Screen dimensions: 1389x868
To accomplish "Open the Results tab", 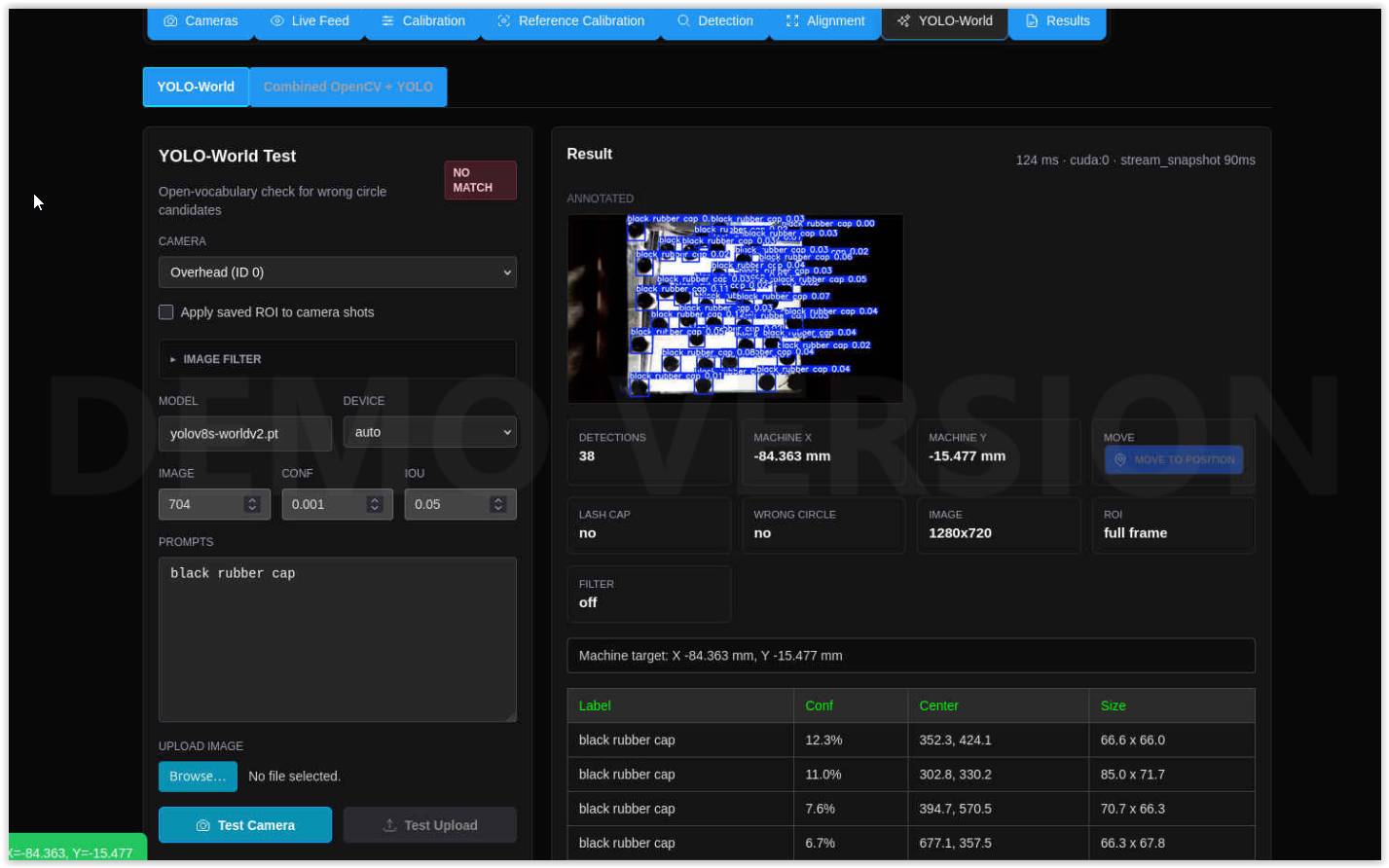I will (x=1057, y=21).
